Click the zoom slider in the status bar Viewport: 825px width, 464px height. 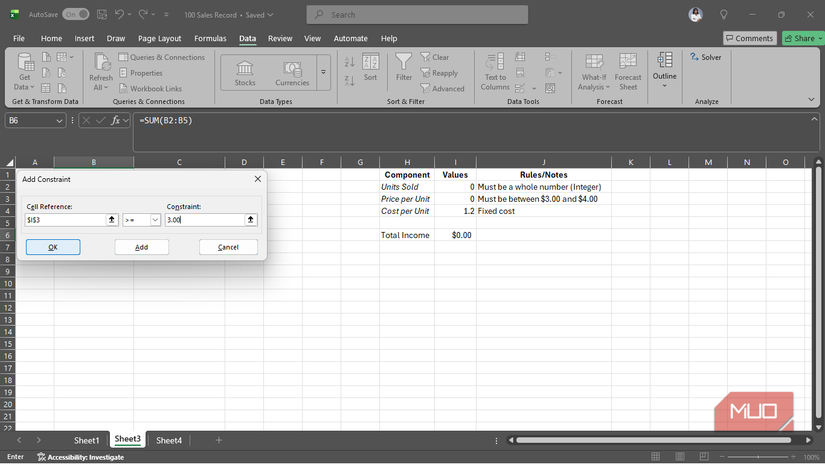758,457
